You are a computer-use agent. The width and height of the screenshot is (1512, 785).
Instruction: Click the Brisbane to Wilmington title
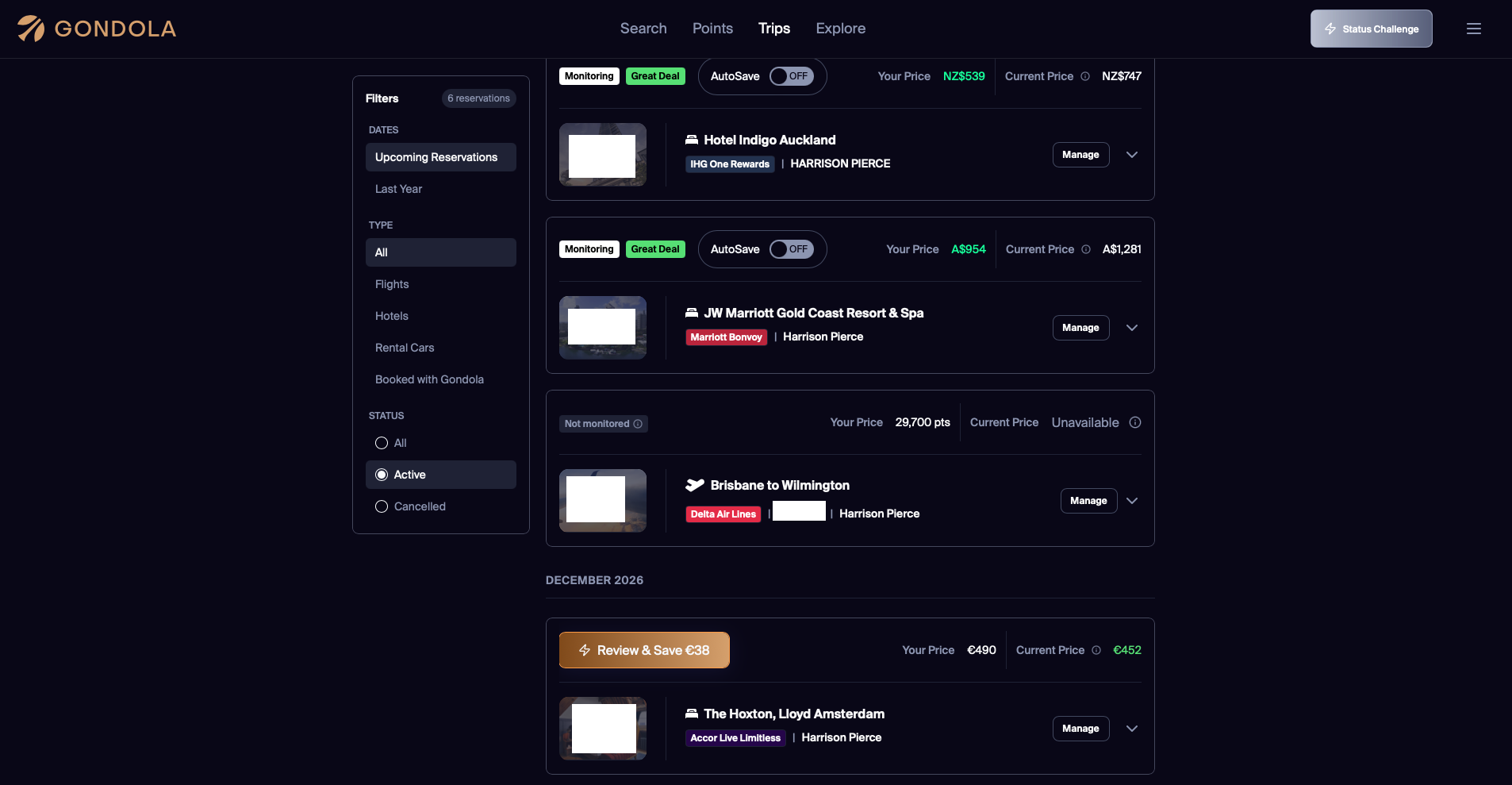pyautogui.click(x=780, y=485)
